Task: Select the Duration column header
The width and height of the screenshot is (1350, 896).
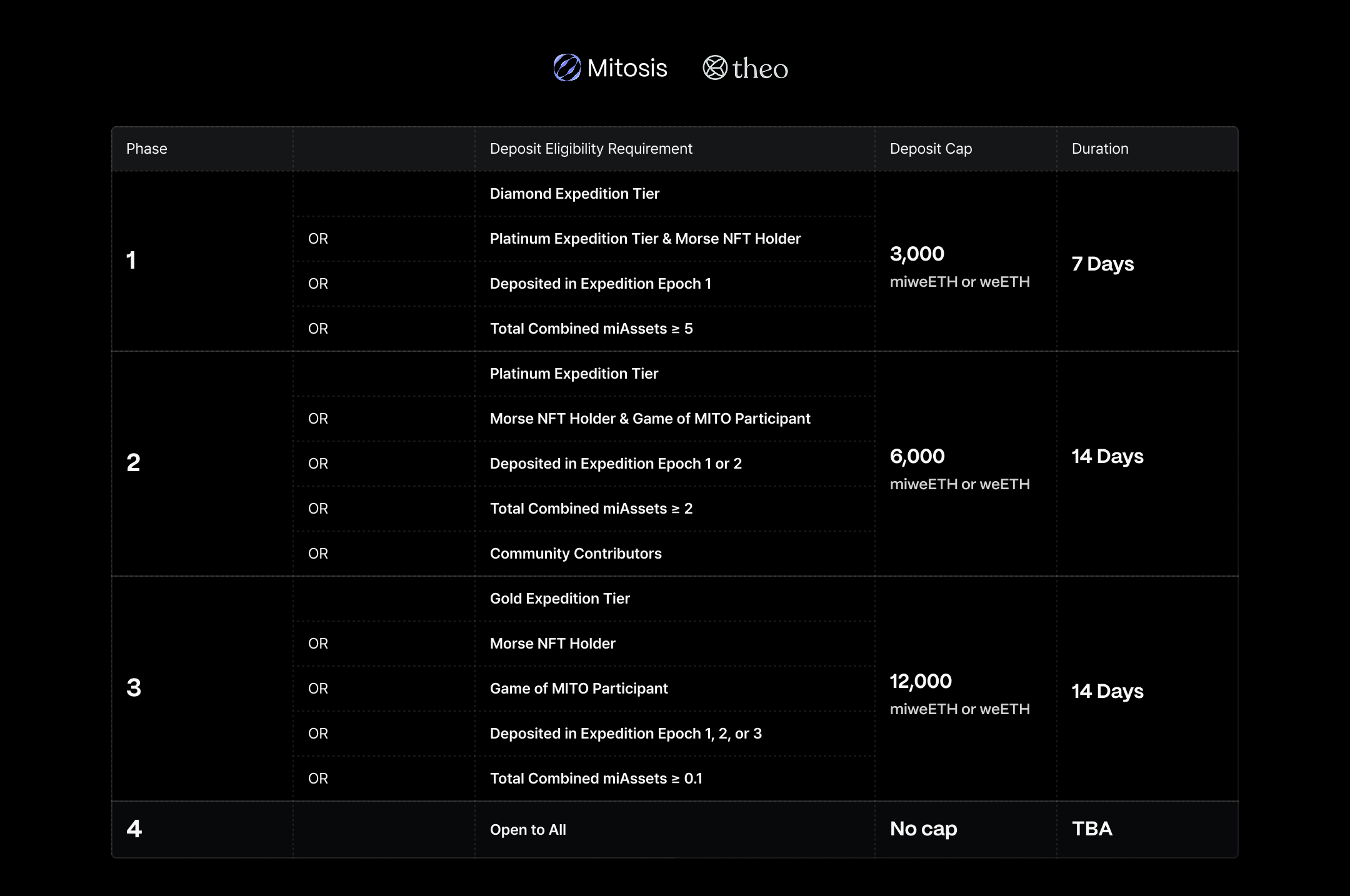Action: [1100, 149]
